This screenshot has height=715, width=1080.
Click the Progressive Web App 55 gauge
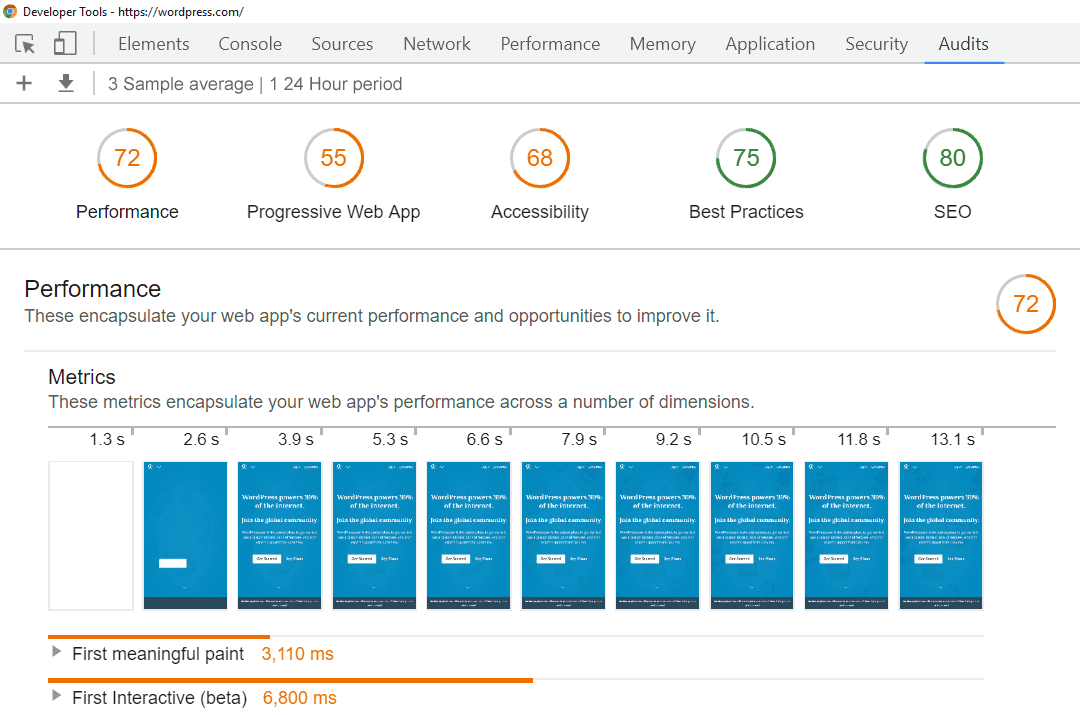pos(333,158)
